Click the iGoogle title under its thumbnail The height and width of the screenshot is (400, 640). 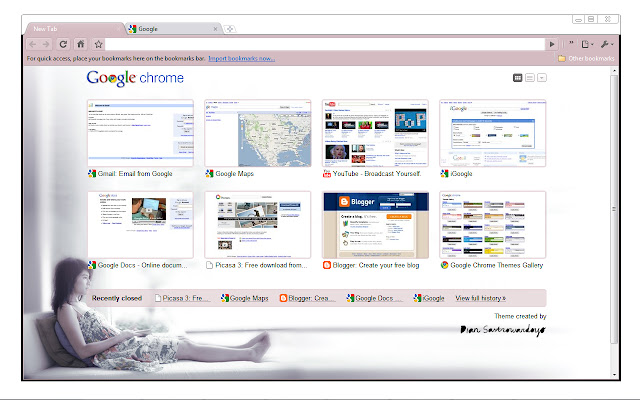click(x=461, y=173)
